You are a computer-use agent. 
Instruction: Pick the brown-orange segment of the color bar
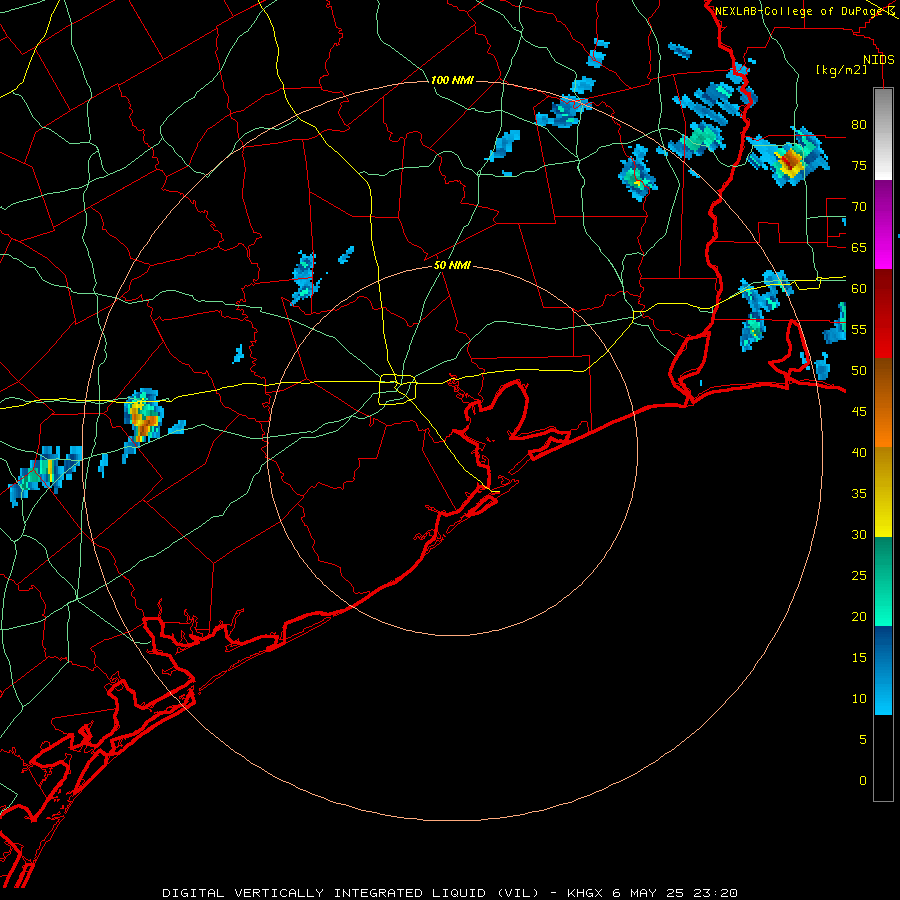pyautogui.click(x=883, y=402)
